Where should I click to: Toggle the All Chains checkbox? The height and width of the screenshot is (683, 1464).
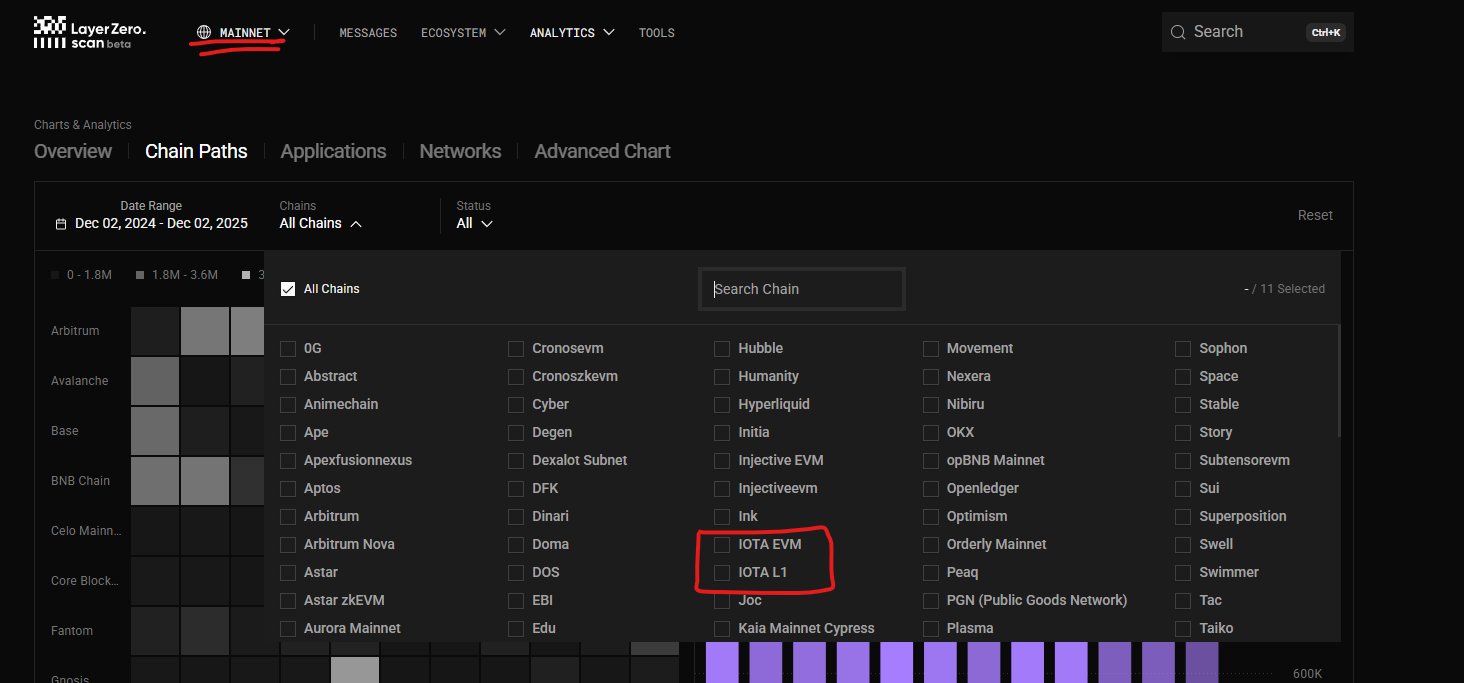point(288,289)
